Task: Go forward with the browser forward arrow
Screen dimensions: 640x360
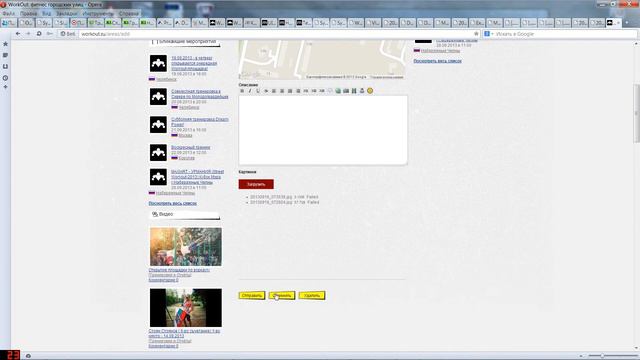Action: pos(28,34)
